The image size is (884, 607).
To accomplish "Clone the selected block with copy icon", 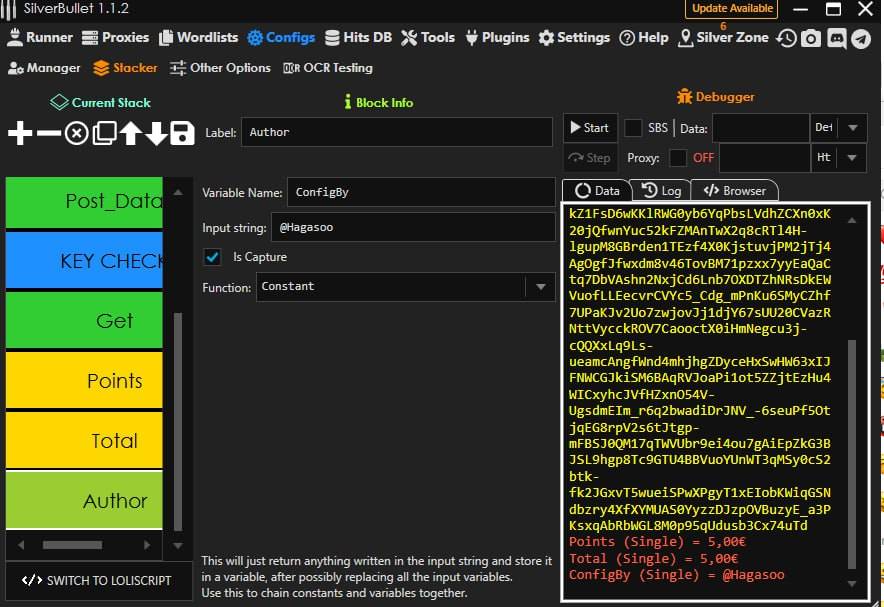I will [x=103, y=133].
